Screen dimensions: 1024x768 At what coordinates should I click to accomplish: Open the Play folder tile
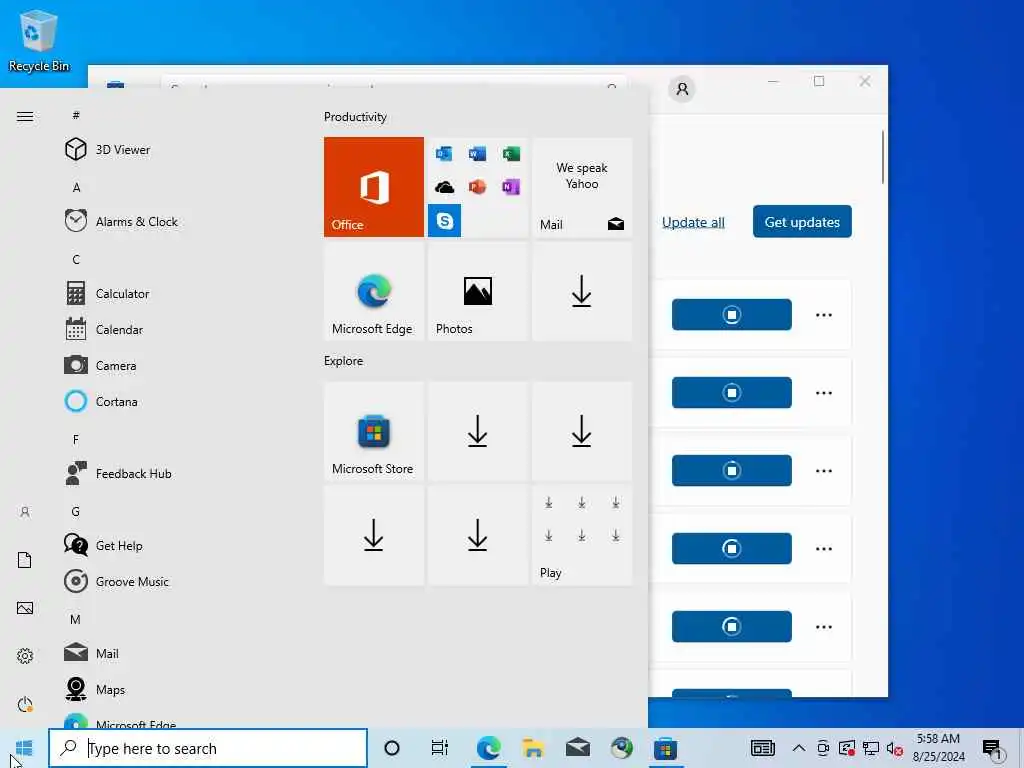click(x=582, y=536)
